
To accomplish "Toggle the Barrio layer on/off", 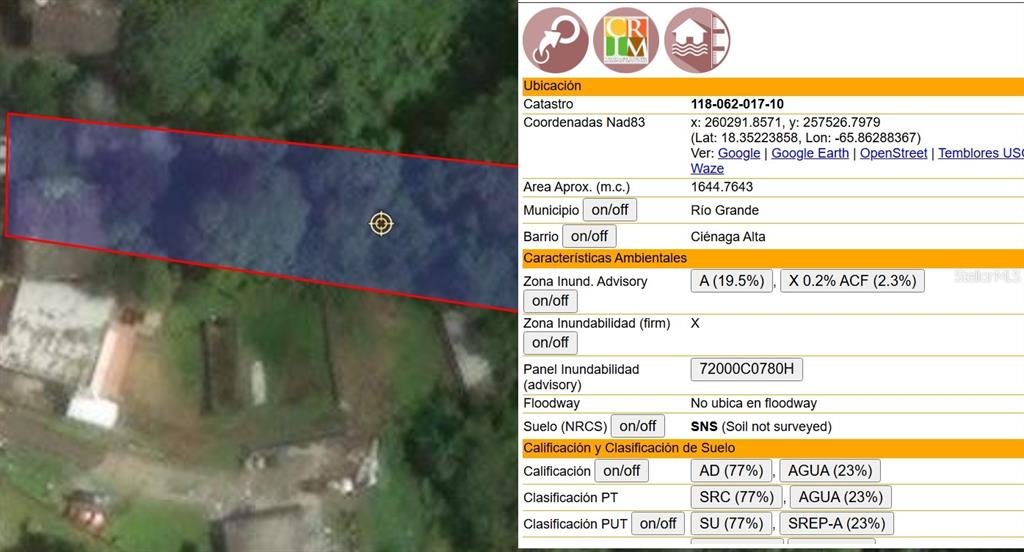I will tap(589, 236).
